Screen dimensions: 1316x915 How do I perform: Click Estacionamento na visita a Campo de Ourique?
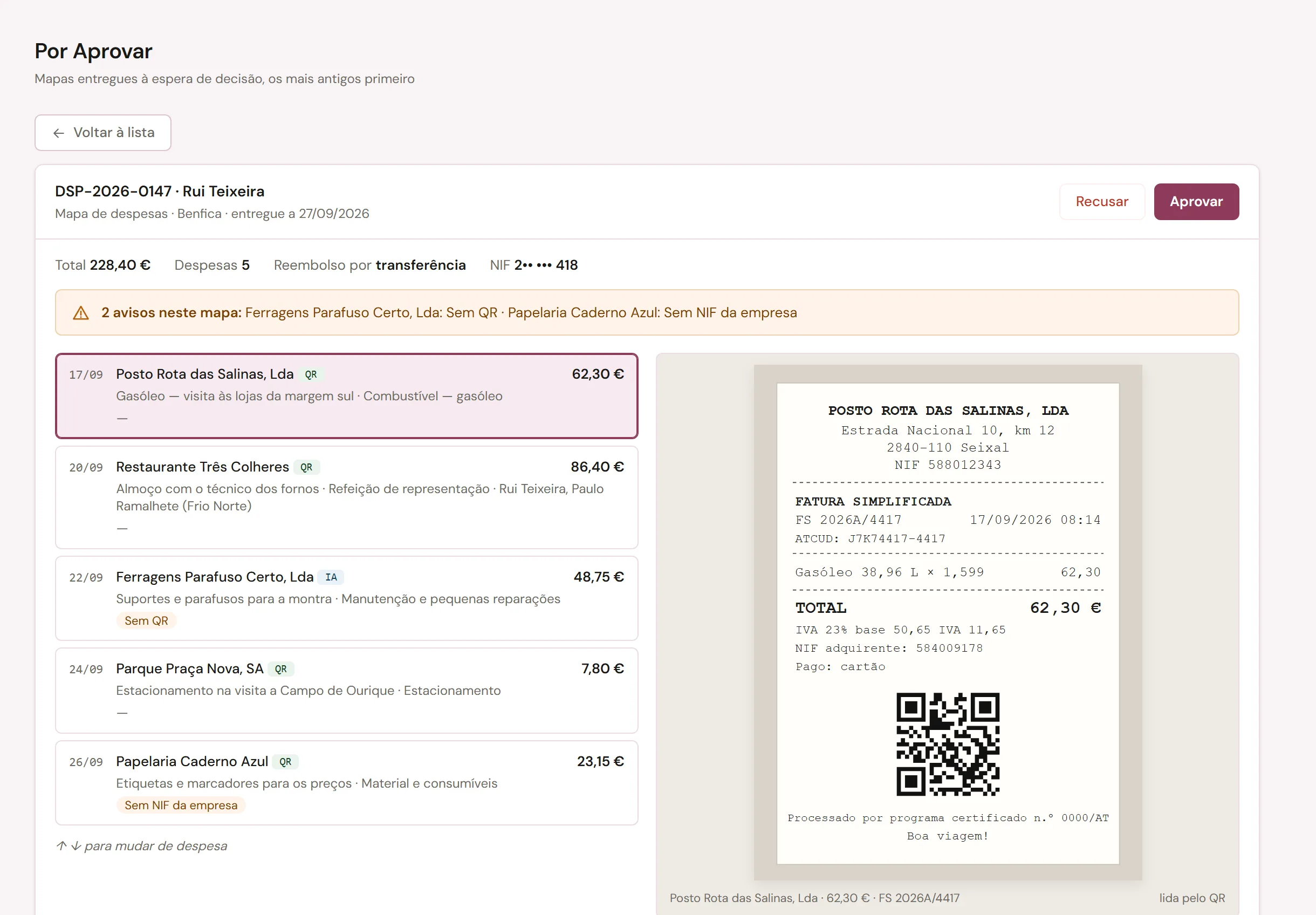click(255, 691)
